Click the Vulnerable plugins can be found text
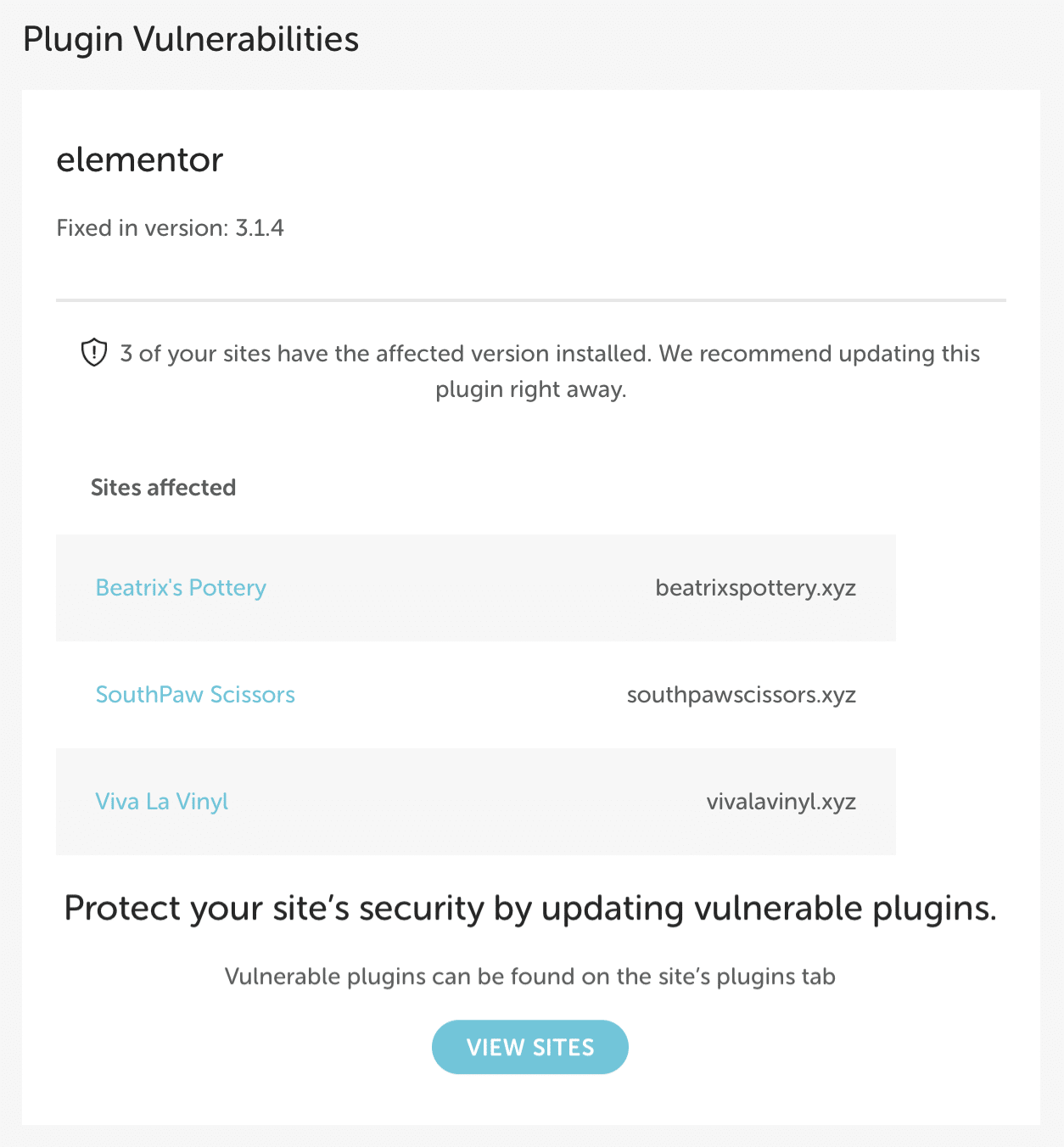 pos(530,976)
